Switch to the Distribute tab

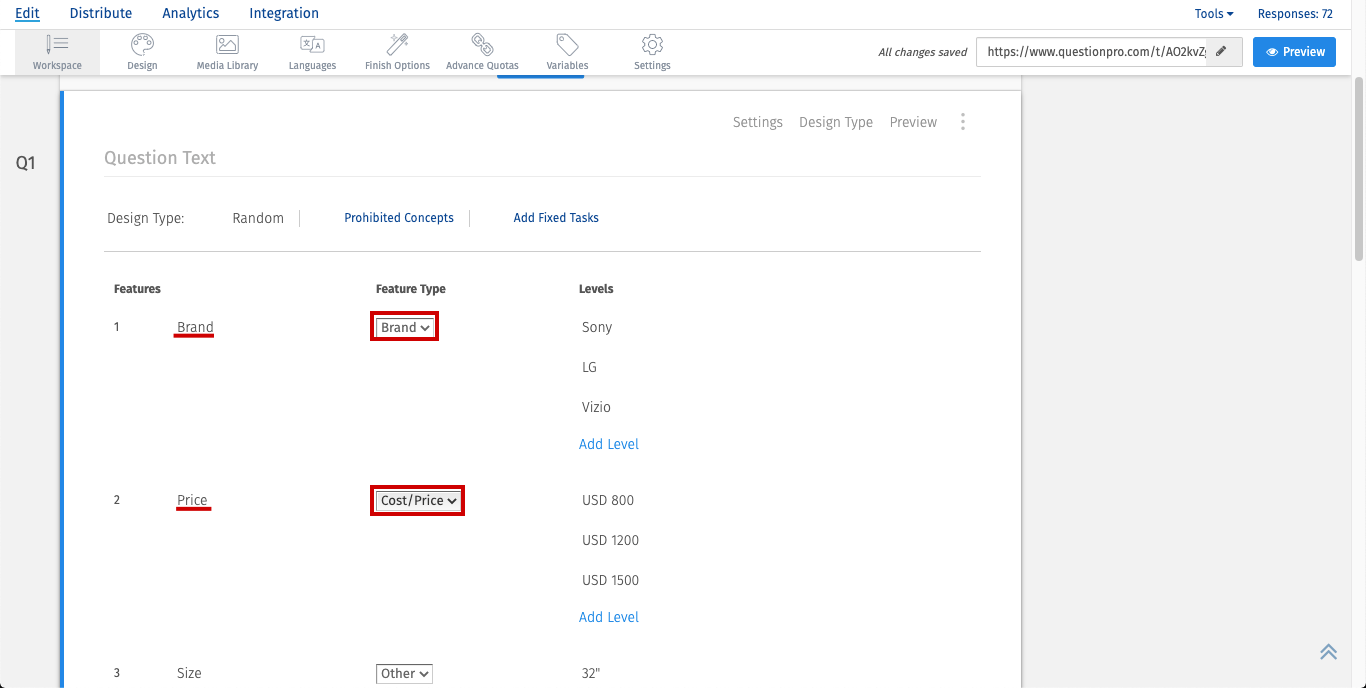[x=101, y=13]
